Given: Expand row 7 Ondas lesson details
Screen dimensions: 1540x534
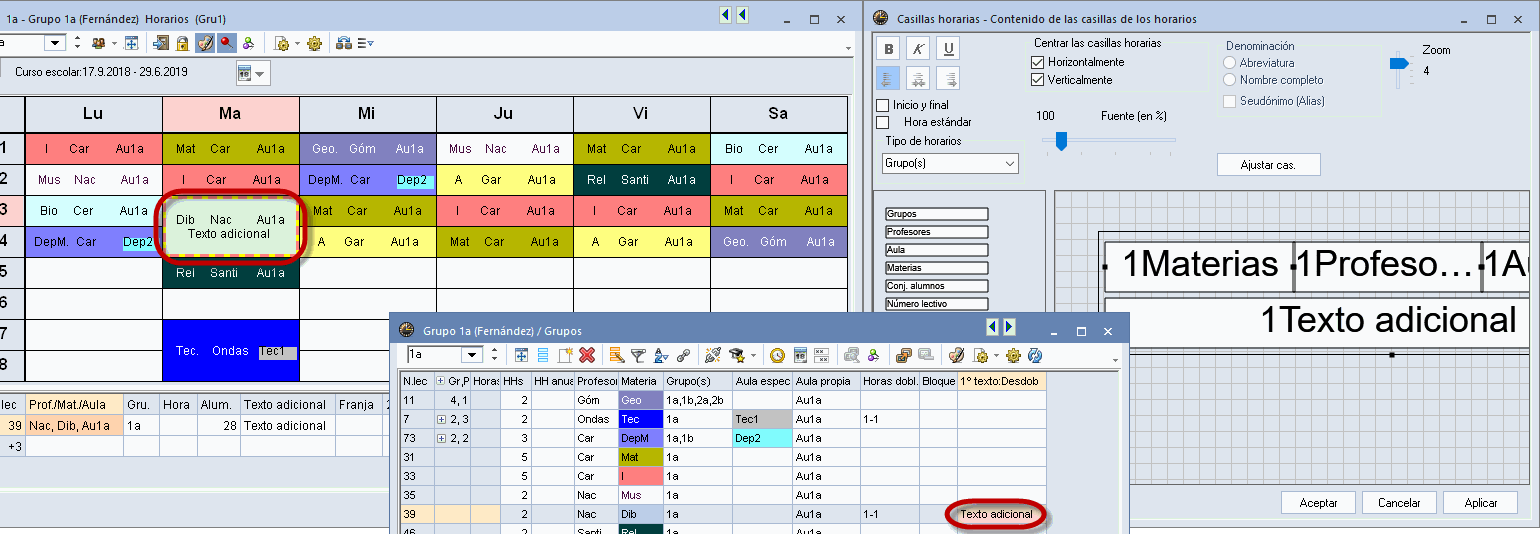Looking at the screenshot, I should coord(442,418).
